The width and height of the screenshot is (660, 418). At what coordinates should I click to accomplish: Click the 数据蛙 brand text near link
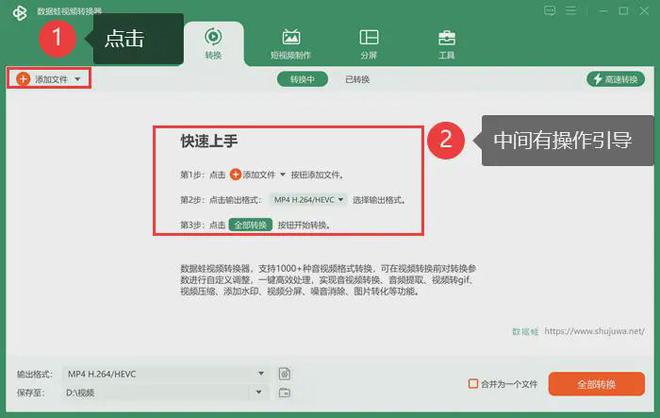(x=525, y=332)
